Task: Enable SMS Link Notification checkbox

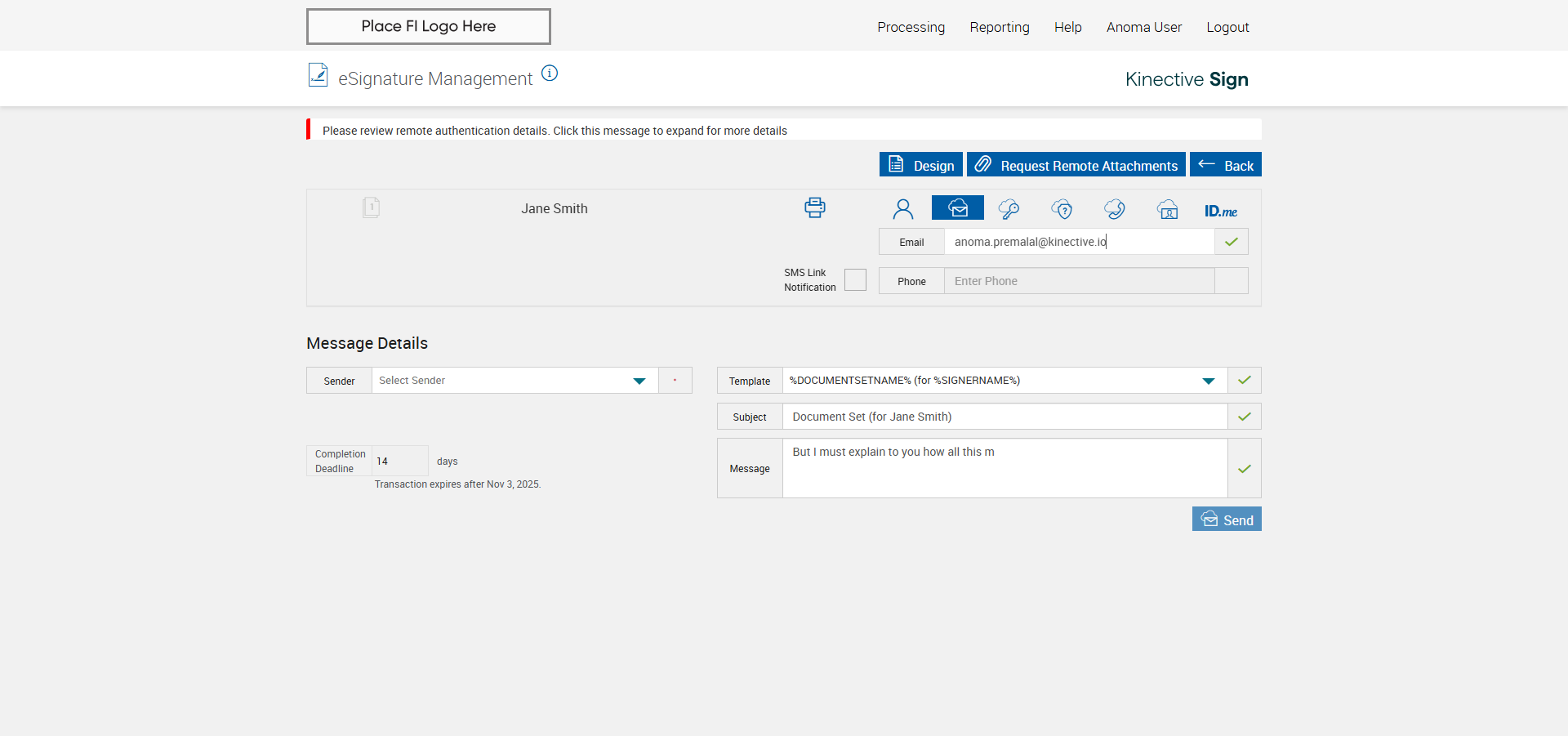Action: [855, 280]
